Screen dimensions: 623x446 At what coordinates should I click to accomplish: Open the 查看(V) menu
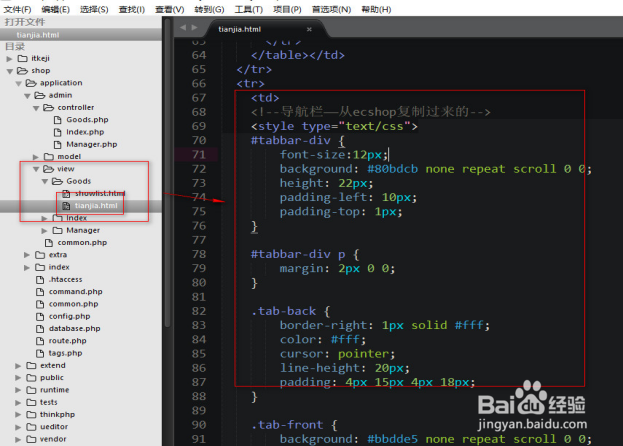[170, 9]
